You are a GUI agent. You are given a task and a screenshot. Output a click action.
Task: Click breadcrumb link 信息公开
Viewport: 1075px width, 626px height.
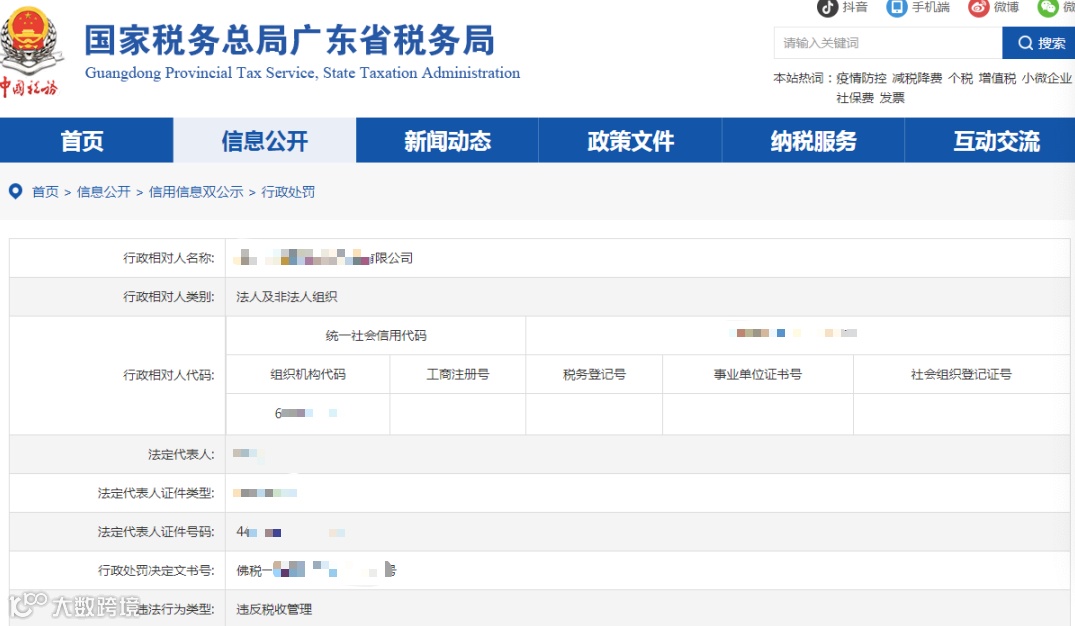click(104, 192)
